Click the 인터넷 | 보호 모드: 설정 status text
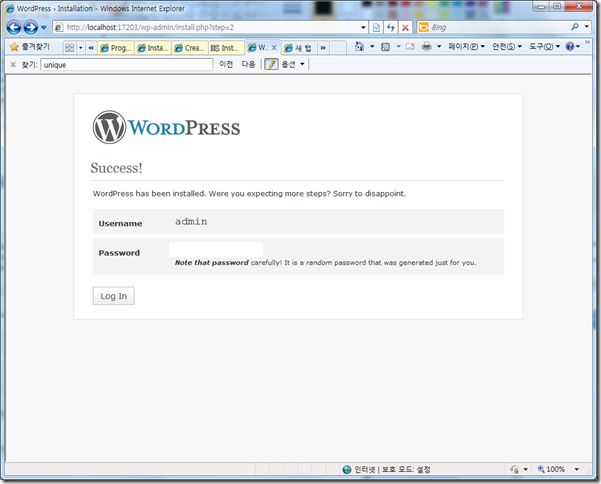The width and height of the screenshot is (601, 484). click(x=392, y=469)
